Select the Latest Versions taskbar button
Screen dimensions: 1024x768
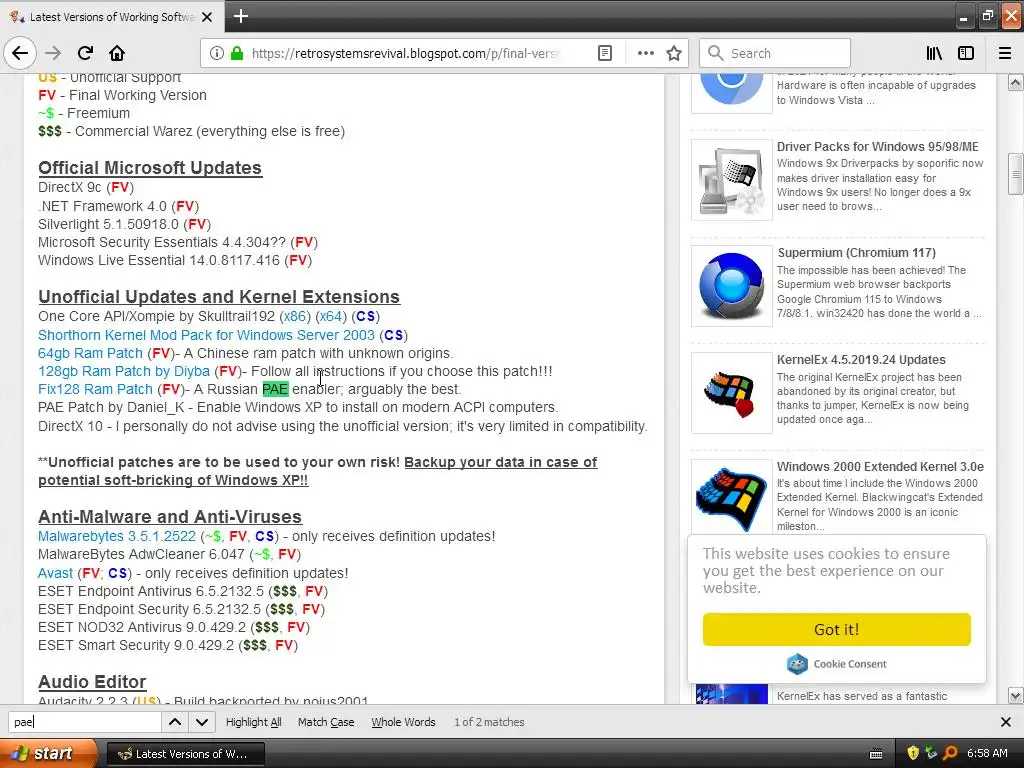click(186, 754)
